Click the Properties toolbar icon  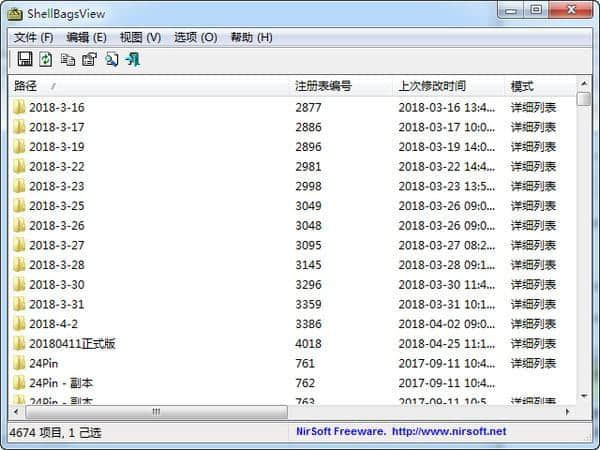[90, 60]
